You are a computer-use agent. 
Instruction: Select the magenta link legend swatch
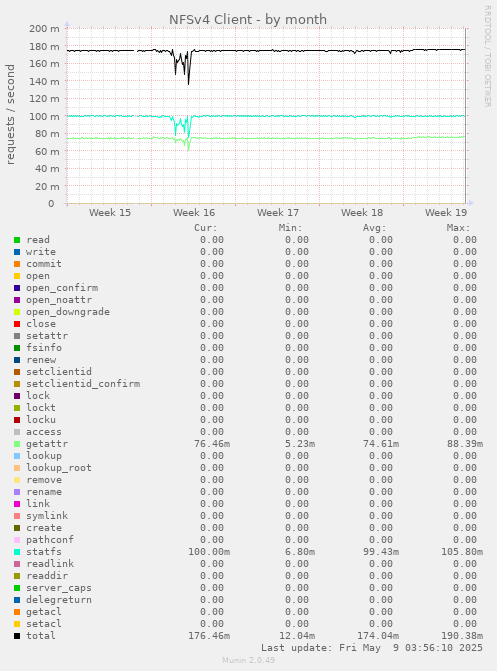pyautogui.click(x=17, y=504)
